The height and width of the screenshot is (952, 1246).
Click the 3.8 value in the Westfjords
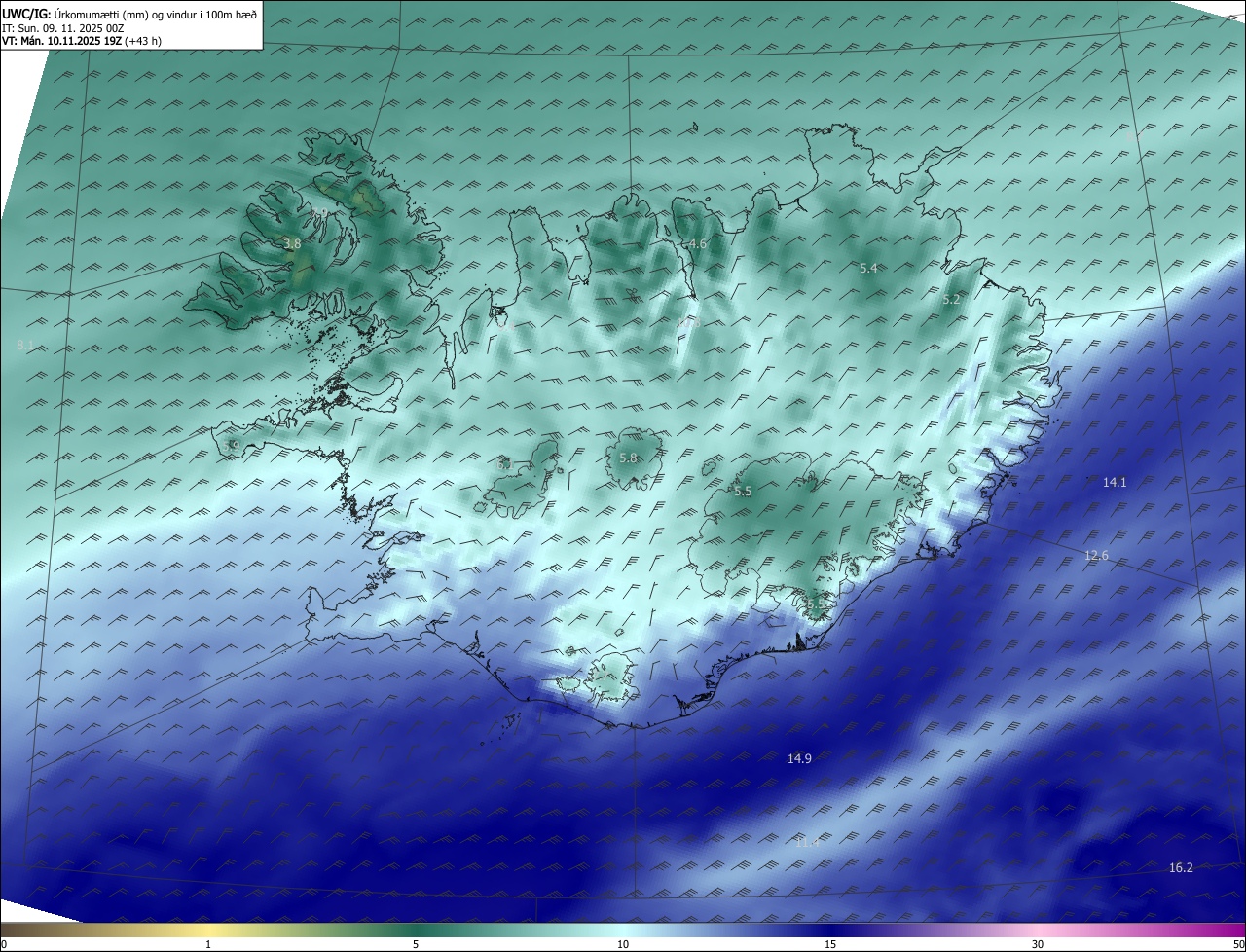click(x=292, y=244)
